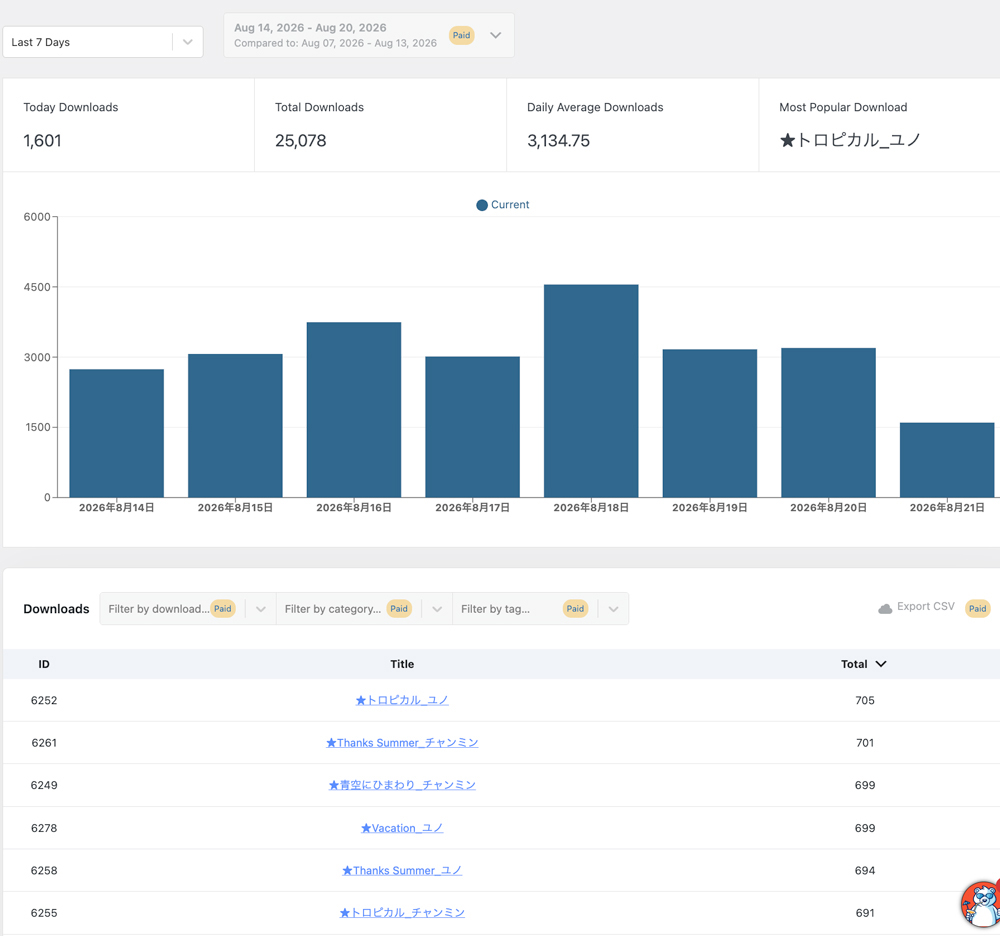Expand the Filter by tag chevron
1000x936 pixels.
point(614,609)
